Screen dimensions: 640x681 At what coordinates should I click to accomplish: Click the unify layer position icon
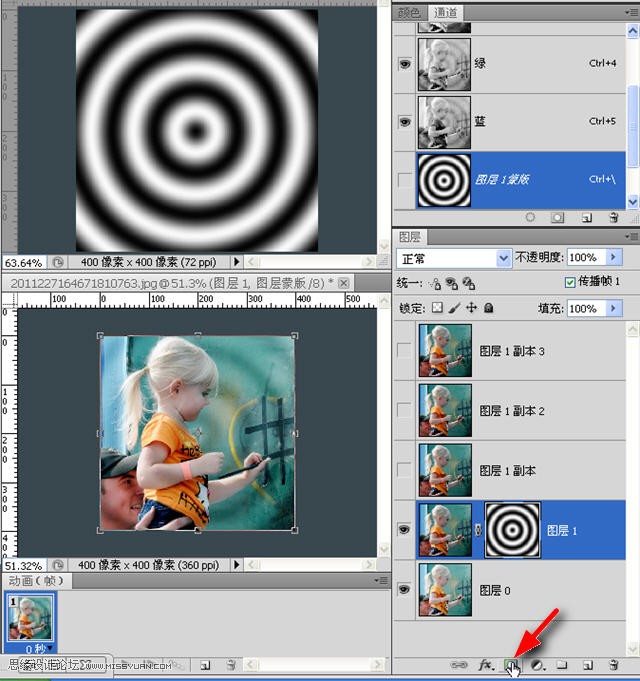click(x=435, y=284)
